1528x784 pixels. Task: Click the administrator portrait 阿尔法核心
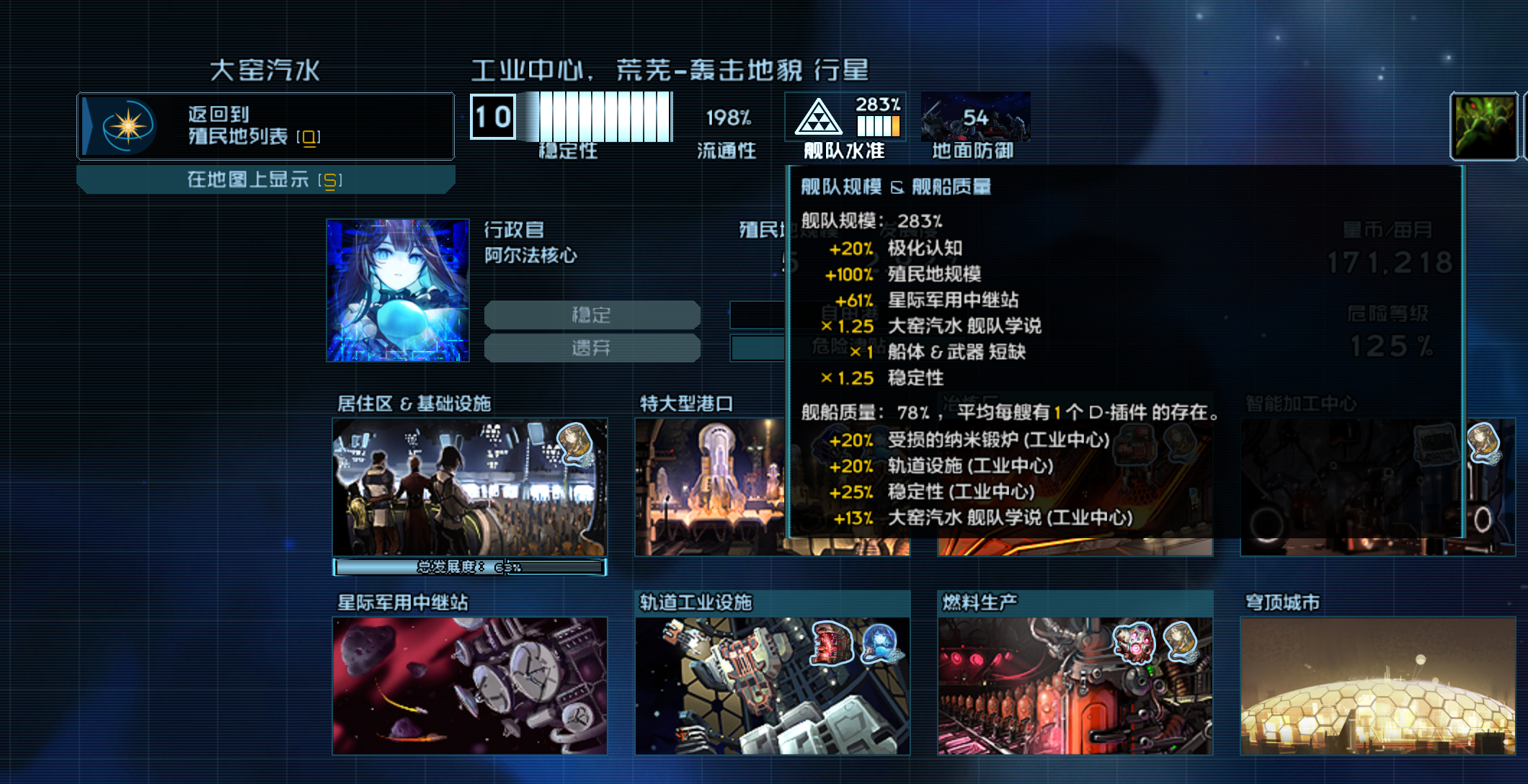398,290
